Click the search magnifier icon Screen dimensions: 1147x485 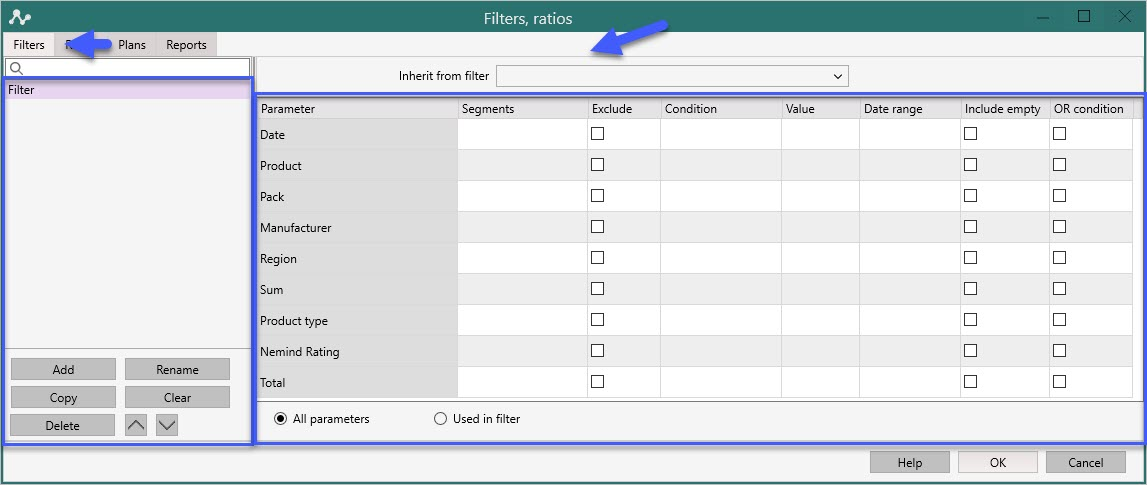click(x=17, y=68)
